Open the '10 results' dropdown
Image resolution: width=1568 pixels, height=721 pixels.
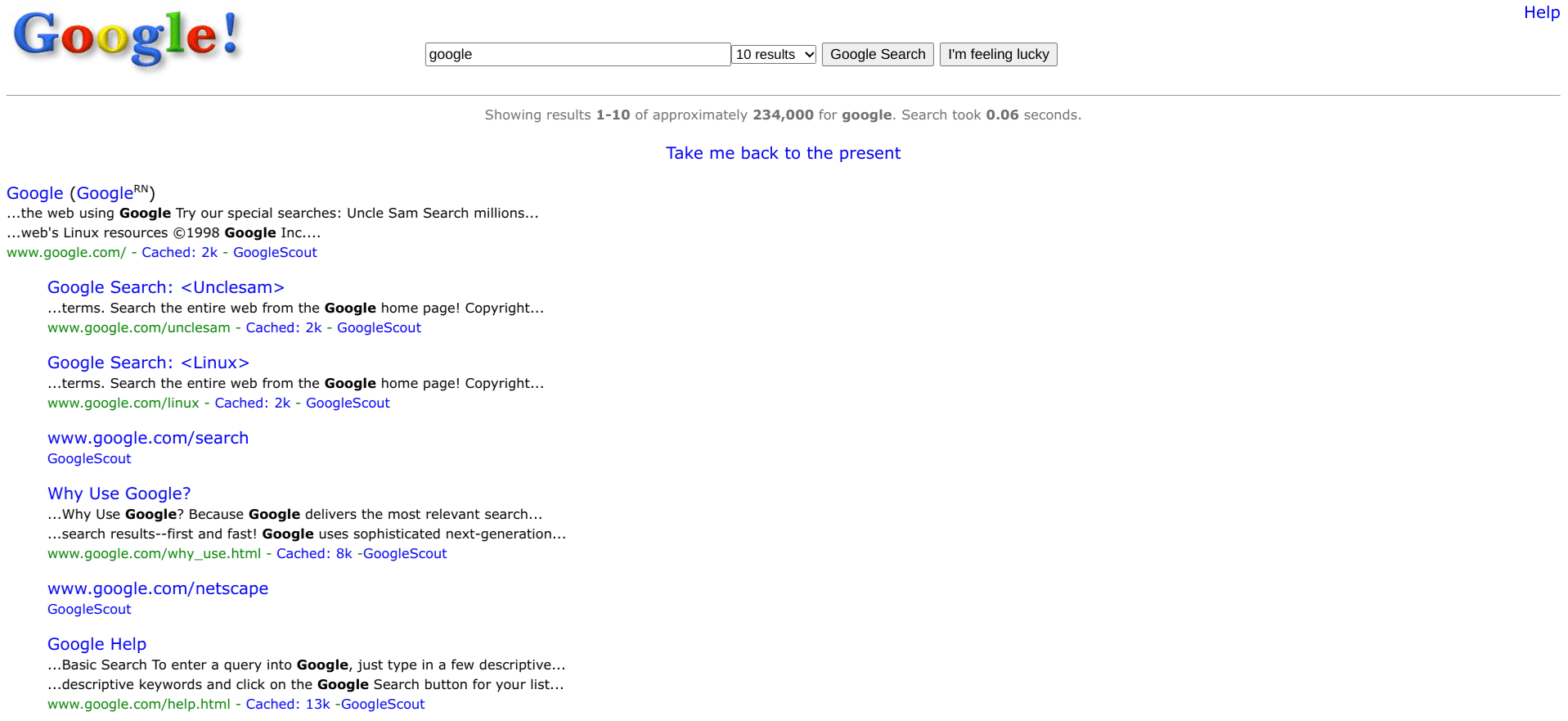click(x=774, y=55)
